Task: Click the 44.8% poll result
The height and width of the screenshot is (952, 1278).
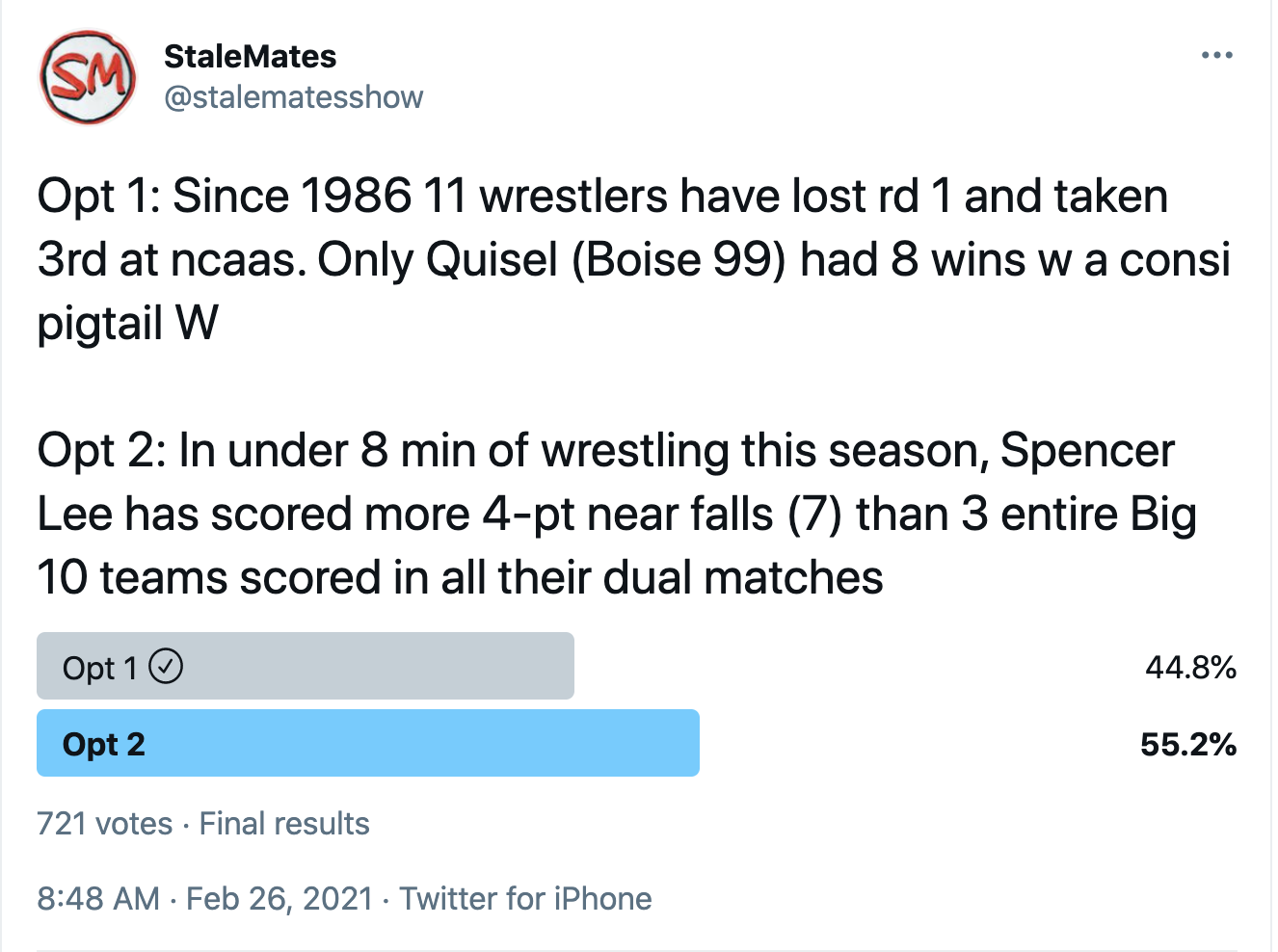Action: (x=1190, y=667)
